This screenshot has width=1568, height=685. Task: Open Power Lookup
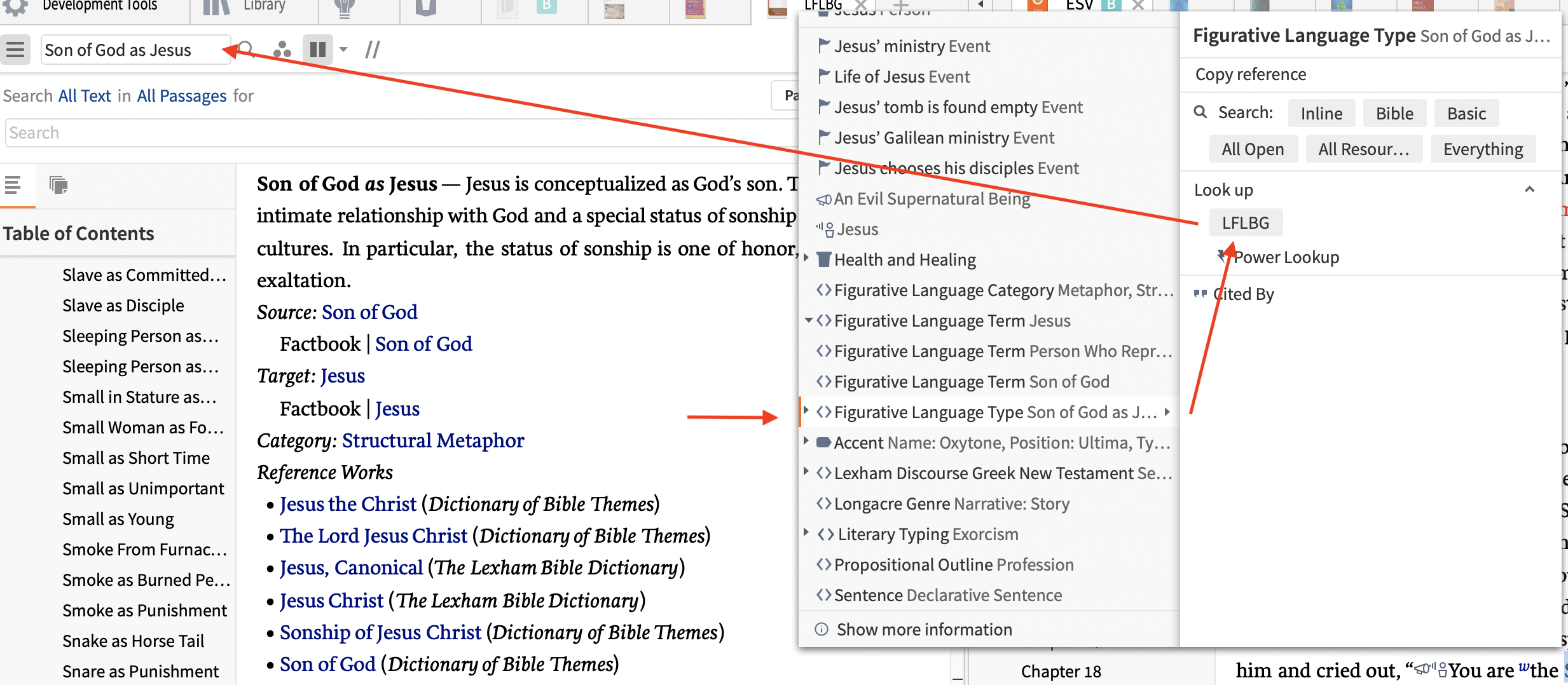(1286, 257)
